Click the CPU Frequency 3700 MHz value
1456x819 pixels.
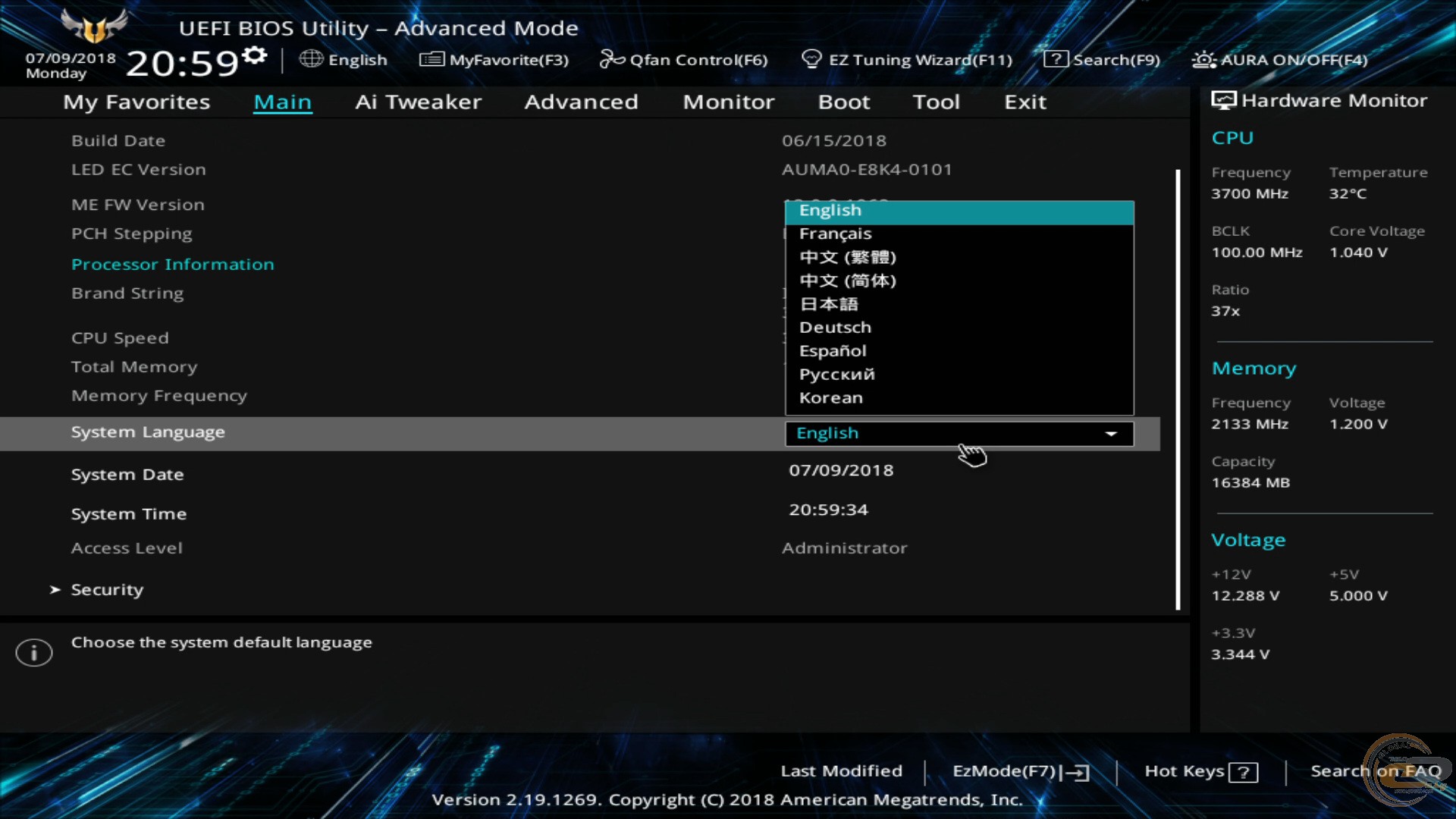click(x=1250, y=194)
